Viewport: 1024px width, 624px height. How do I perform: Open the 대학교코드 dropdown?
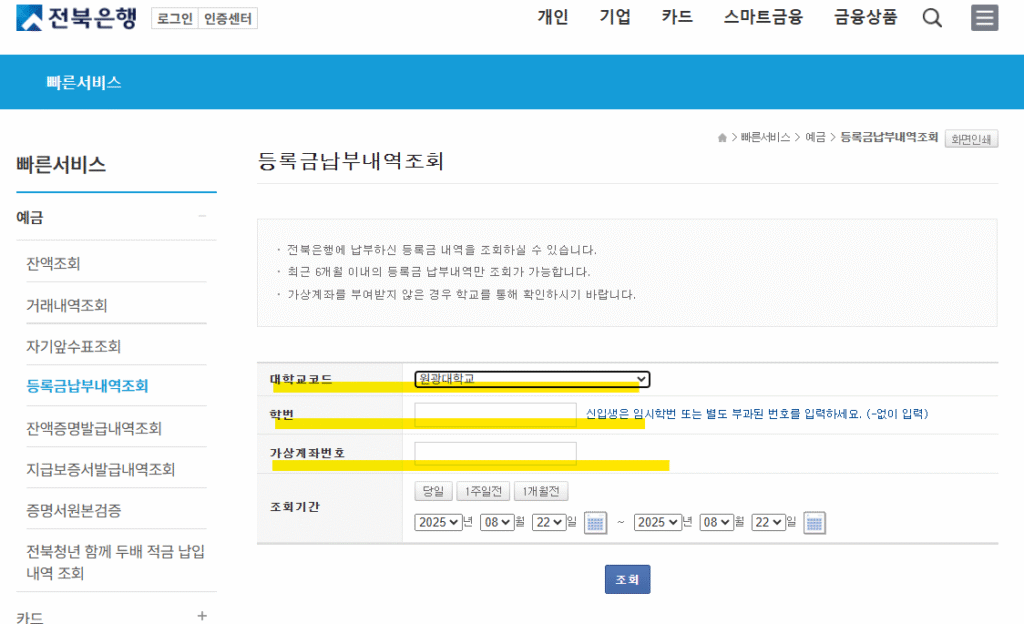(532, 379)
